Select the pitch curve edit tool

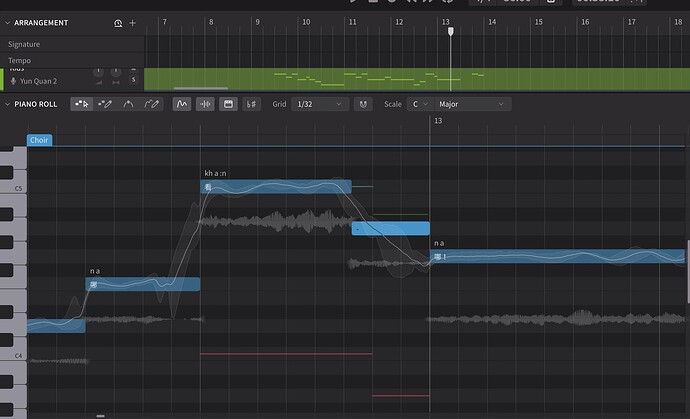point(128,104)
